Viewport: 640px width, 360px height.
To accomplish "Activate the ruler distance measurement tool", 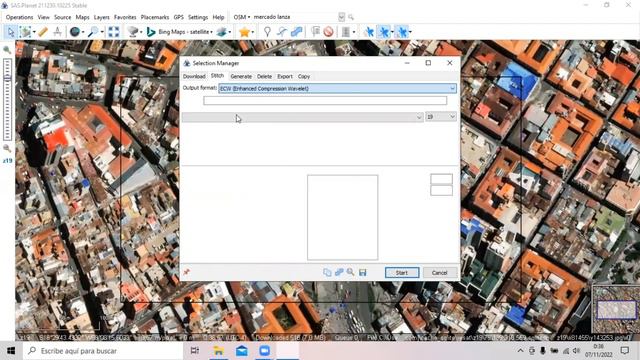I will [x=43, y=32].
